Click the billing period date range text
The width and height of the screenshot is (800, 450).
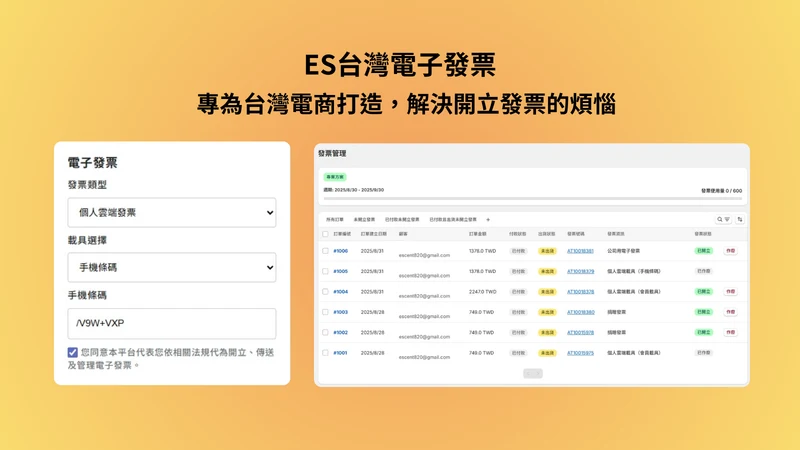tap(354, 190)
